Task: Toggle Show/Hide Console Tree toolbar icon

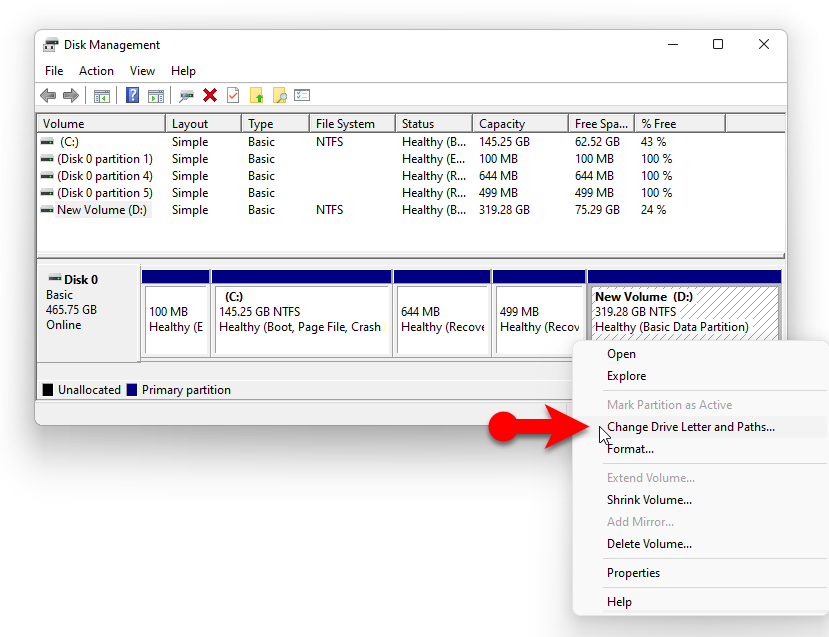Action: point(102,96)
